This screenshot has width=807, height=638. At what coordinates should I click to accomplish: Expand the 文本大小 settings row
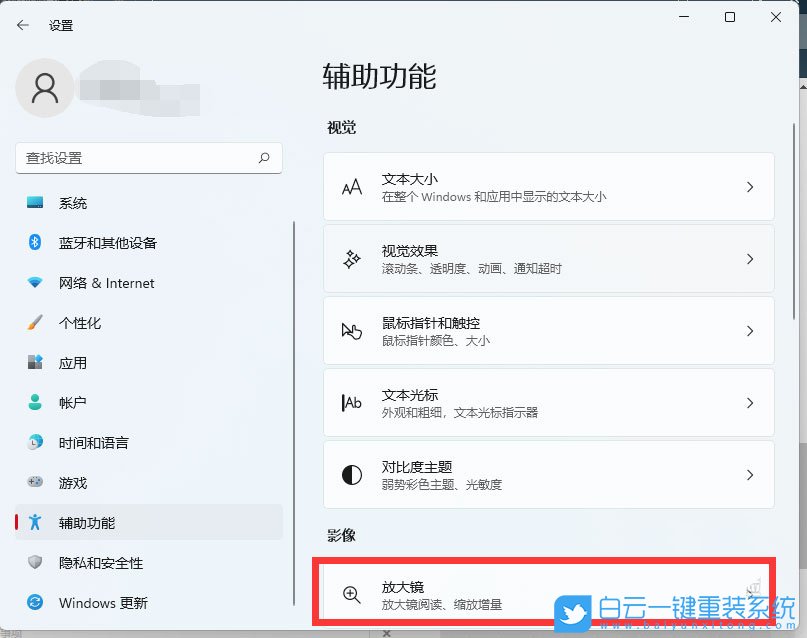coord(750,186)
